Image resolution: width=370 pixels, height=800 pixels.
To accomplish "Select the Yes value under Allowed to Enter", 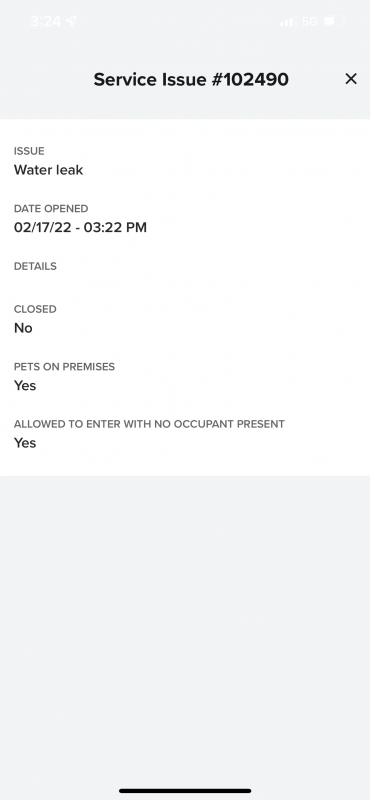I will 25,443.
